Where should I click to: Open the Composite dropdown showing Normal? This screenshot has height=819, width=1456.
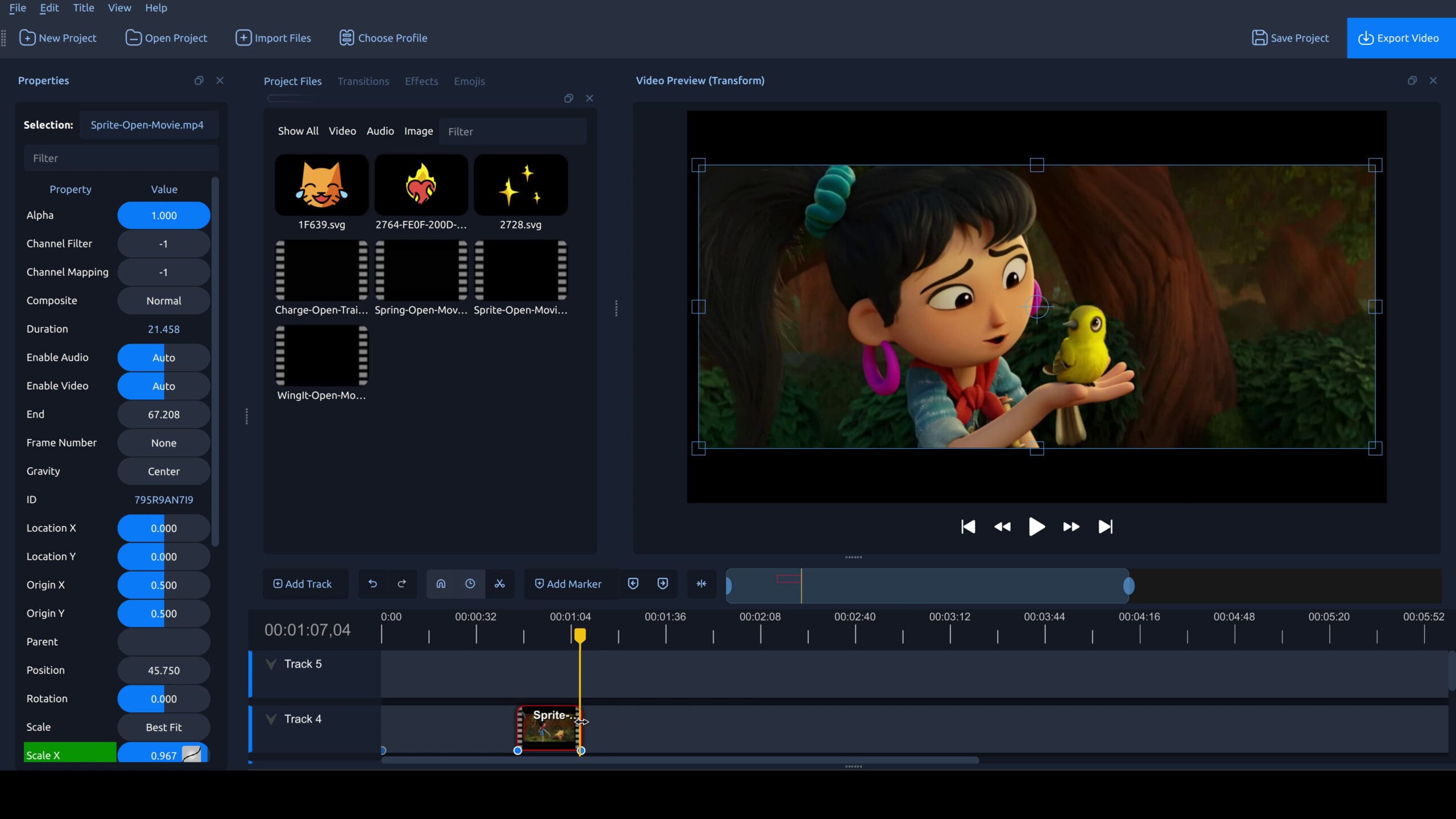[163, 300]
